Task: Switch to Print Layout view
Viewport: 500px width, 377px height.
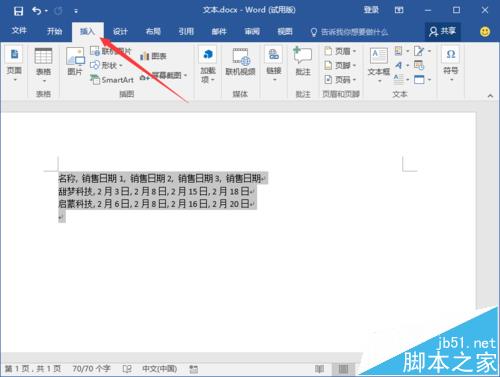Action: [x=343, y=369]
